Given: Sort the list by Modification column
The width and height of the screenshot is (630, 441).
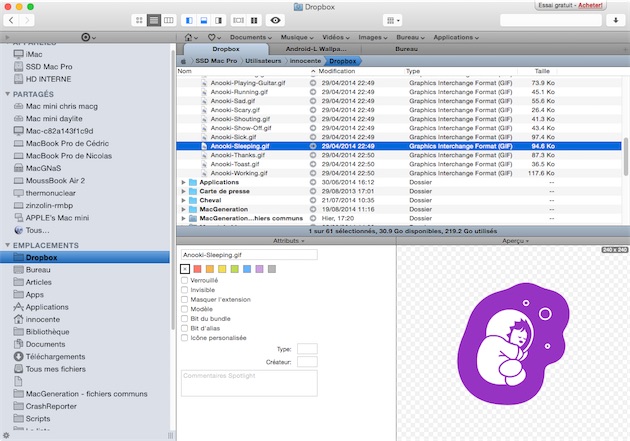Looking at the screenshot, I should pos(337,71).
